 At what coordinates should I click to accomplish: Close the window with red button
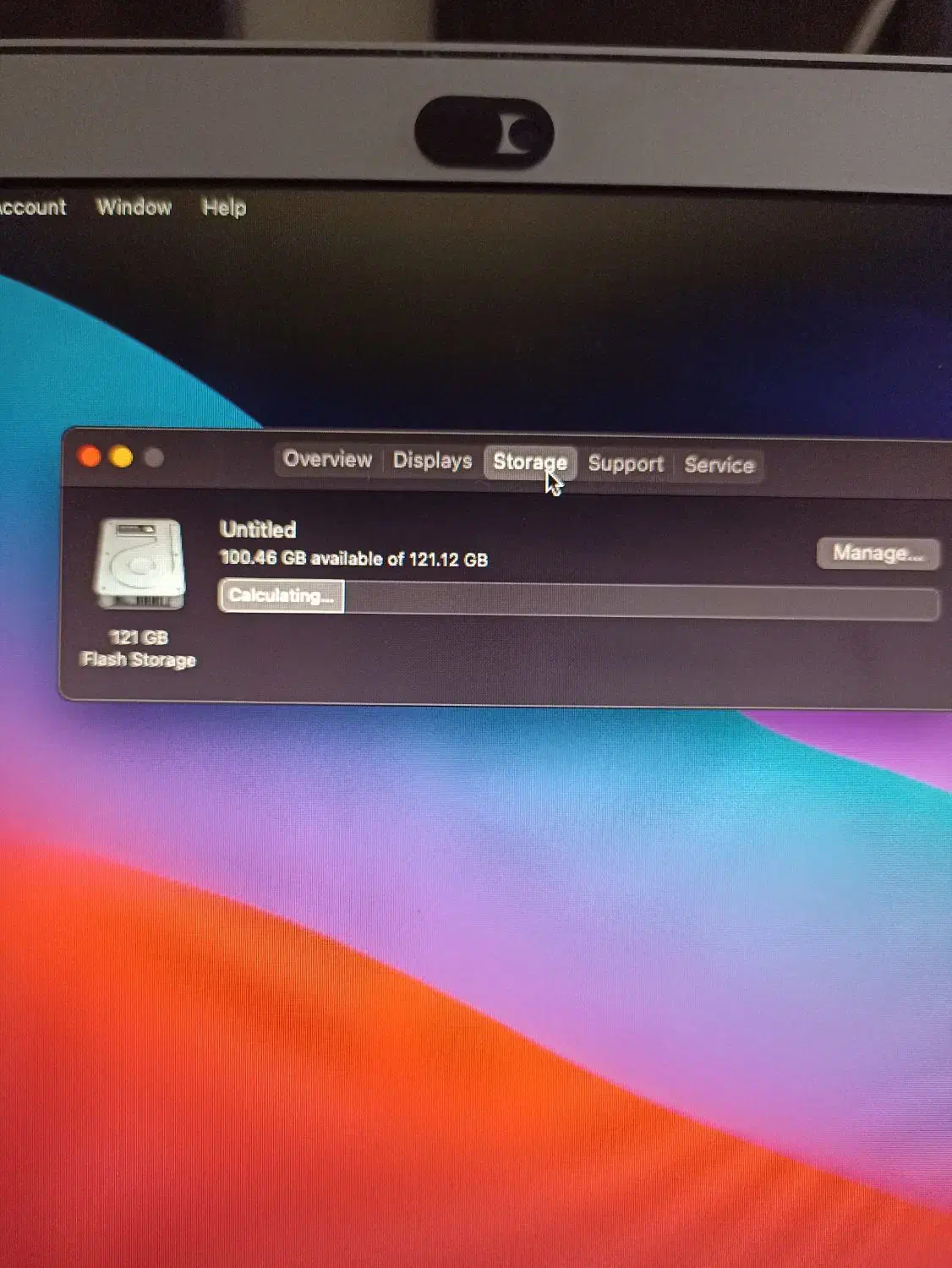89,456
